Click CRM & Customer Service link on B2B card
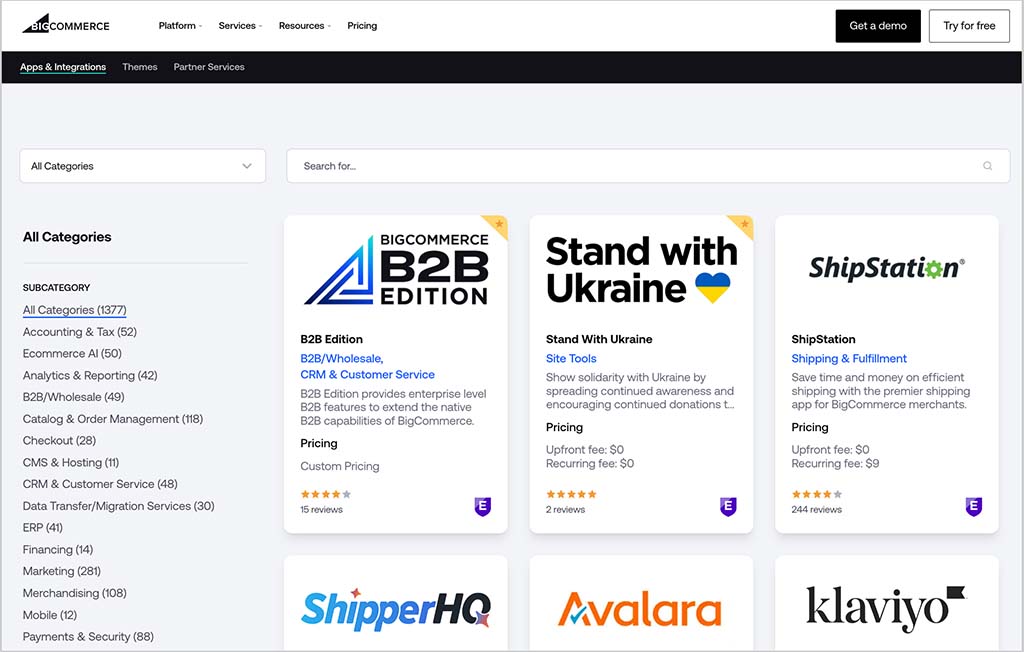1024x652 pixels. 367,374
